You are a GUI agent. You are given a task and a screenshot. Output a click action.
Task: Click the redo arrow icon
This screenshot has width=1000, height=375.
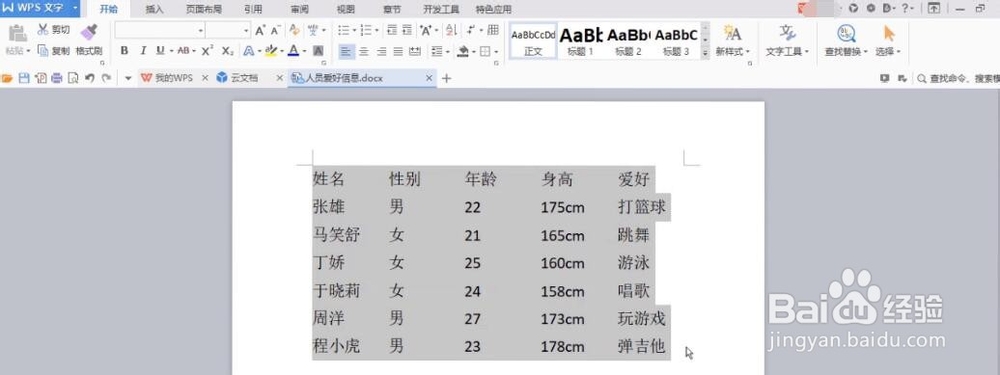[x=106, y=78]
